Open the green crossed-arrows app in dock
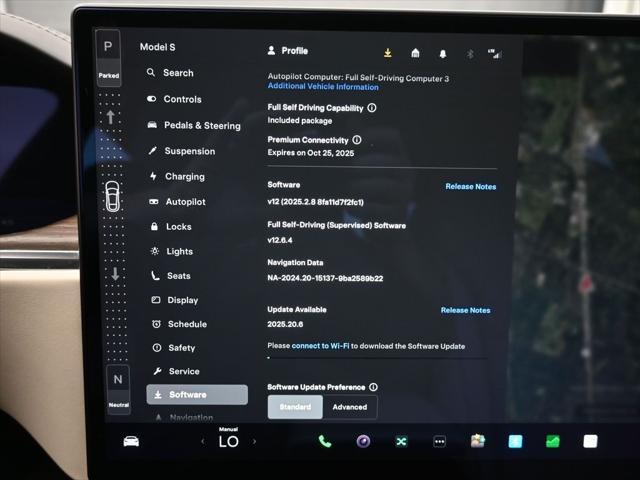640x480 pixels. (401, 441)
